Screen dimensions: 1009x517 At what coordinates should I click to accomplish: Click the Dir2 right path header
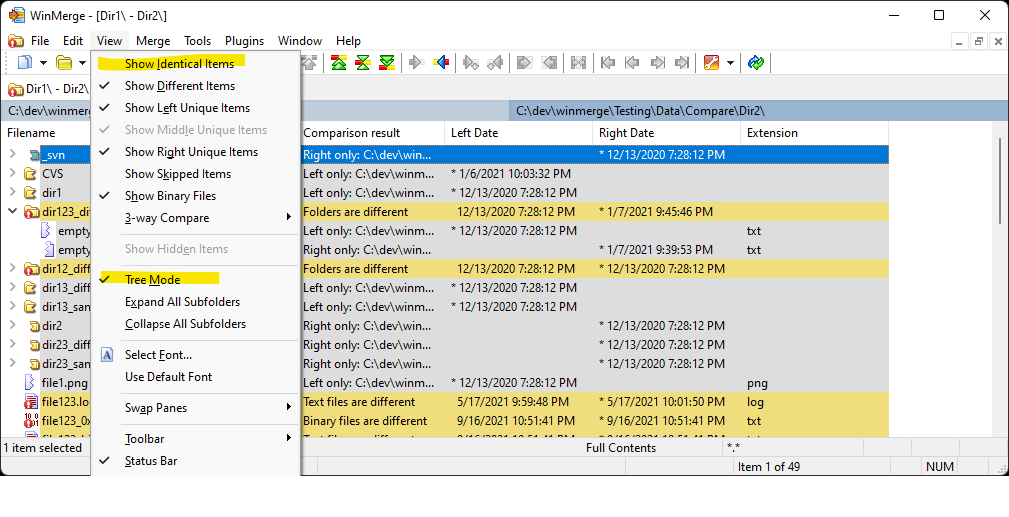758,111
